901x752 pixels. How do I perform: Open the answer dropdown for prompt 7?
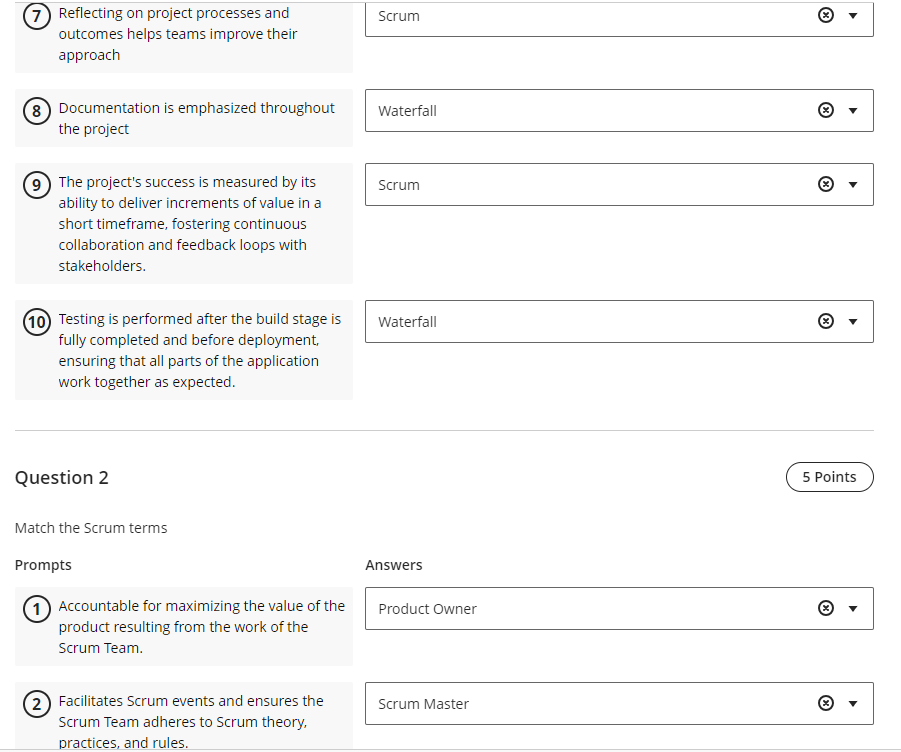coord(852,15)
